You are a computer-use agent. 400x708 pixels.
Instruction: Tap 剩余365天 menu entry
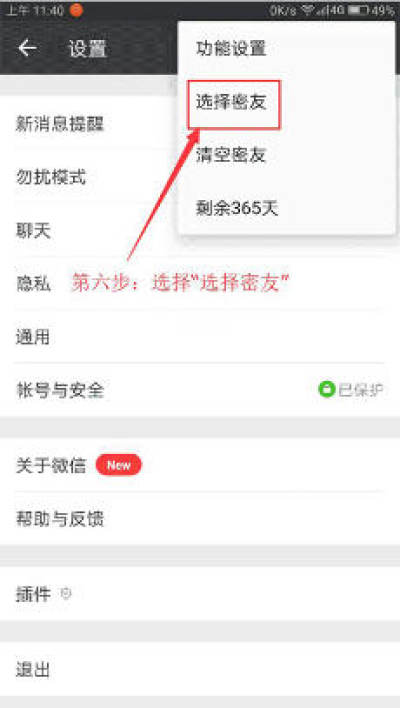coord(287,208)
